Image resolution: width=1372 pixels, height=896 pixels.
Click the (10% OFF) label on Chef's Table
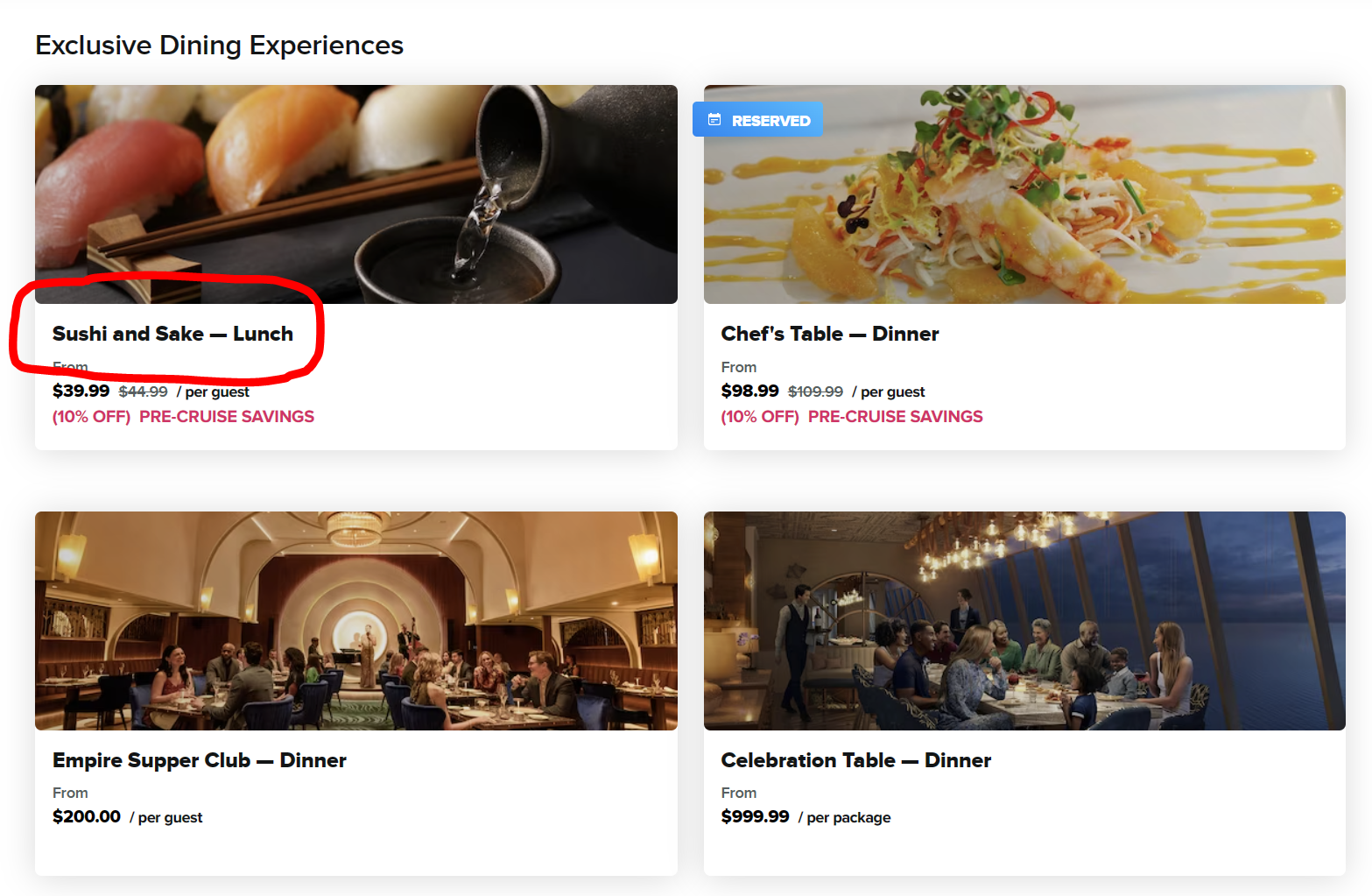(760, 417)
